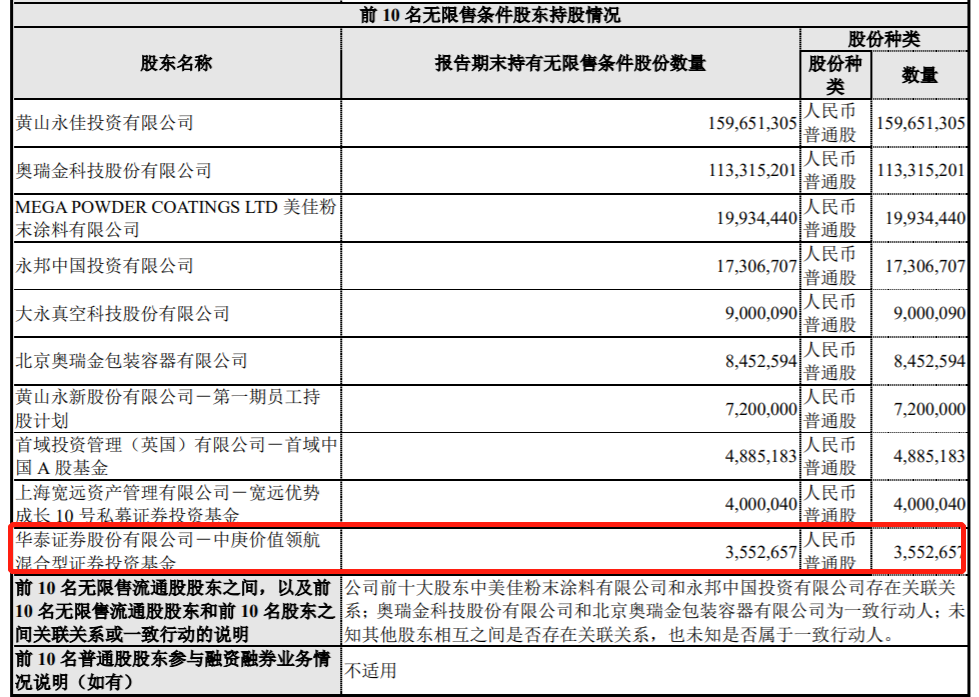Select 4,000,040 in the unrestricted shares held column
979x697 pixels.
pyautogui.click(x=761, y=504)
